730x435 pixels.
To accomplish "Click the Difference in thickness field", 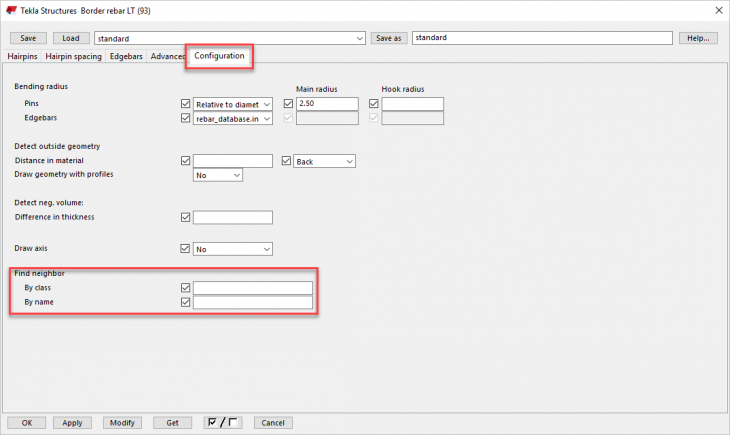I will tap(233, 218).
